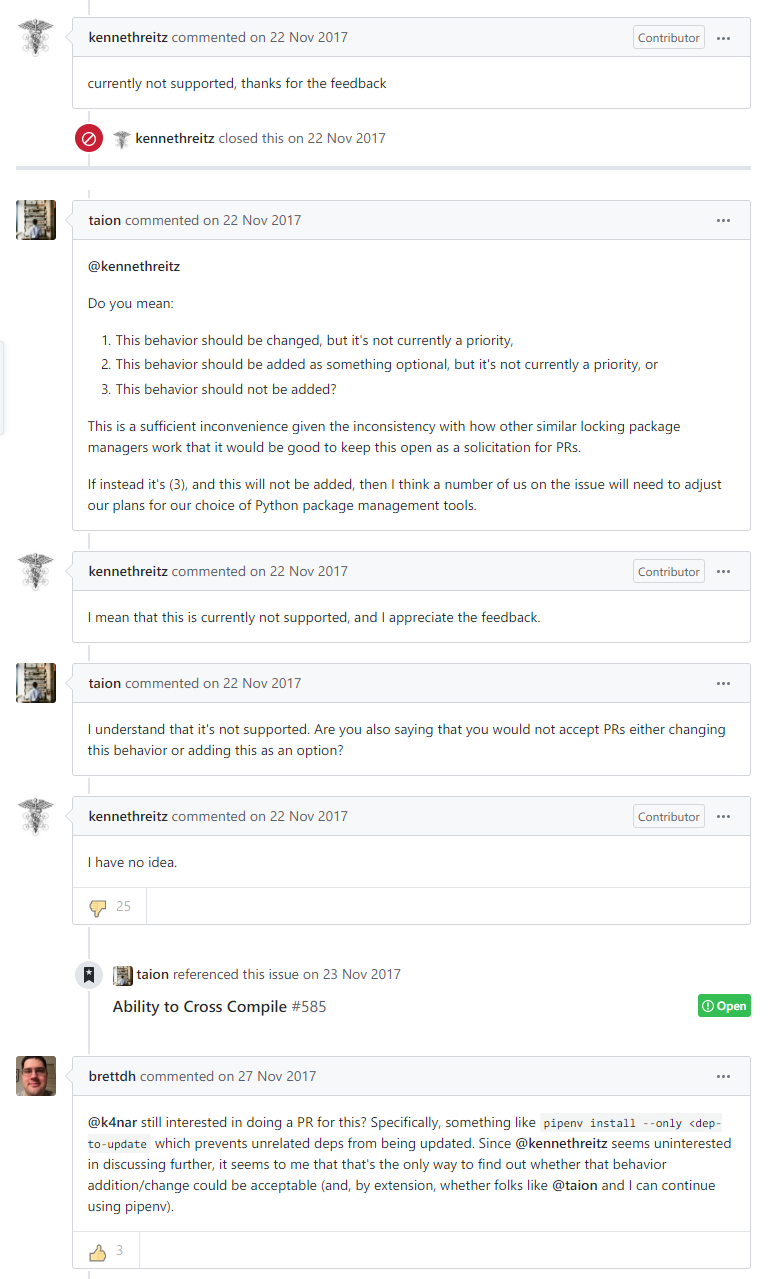Click the small taion avatar in the referenced event

click(123, 975)
